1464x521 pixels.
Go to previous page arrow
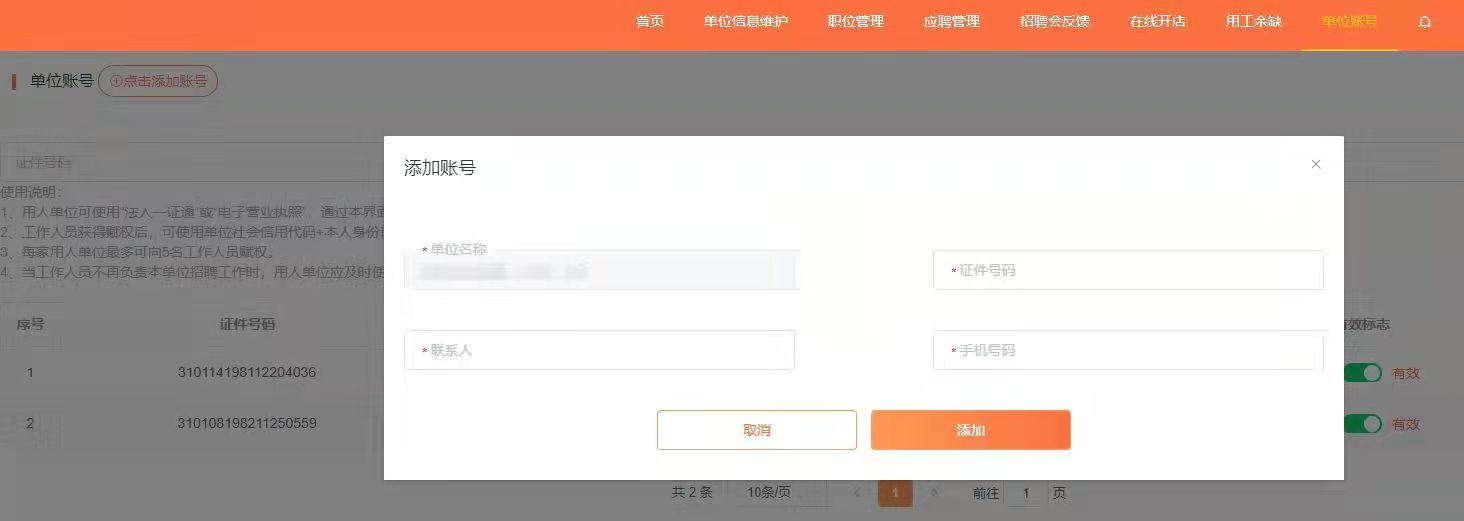click(x=857, y=492)
